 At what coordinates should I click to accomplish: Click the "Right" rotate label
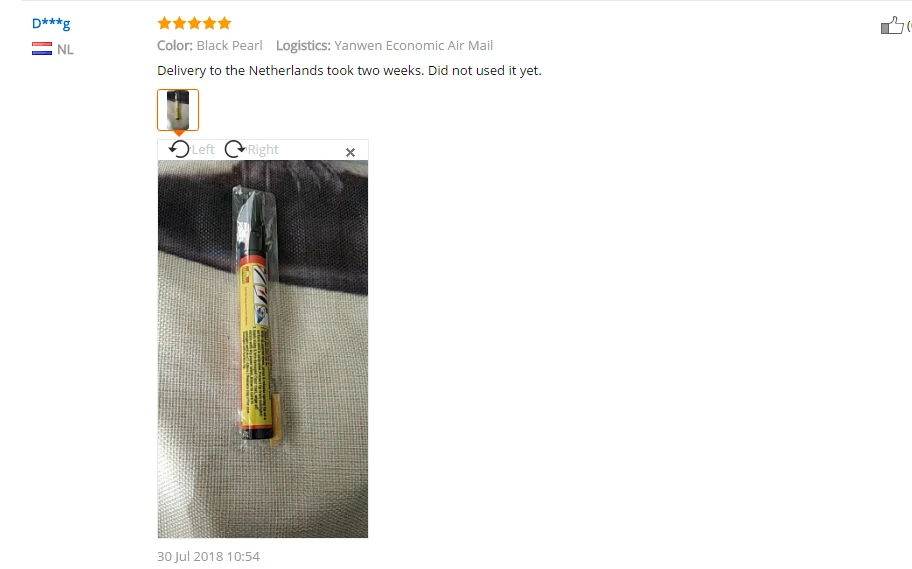click(263, 150)
